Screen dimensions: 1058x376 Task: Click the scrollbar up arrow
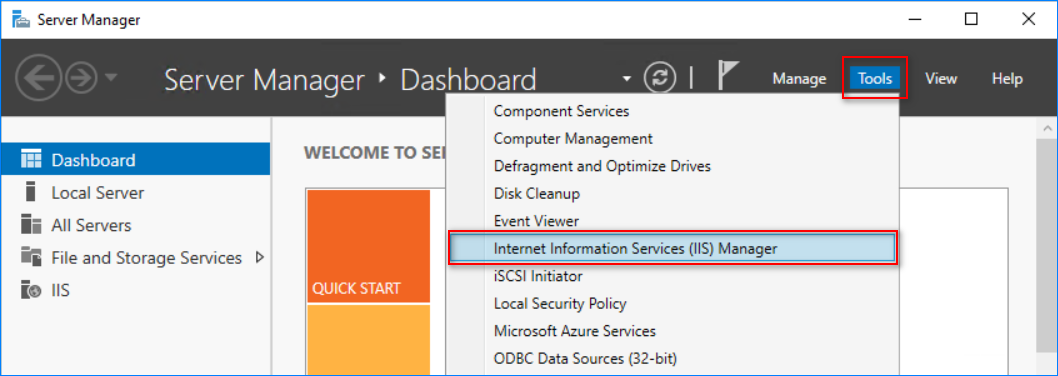coord(1047,128)
